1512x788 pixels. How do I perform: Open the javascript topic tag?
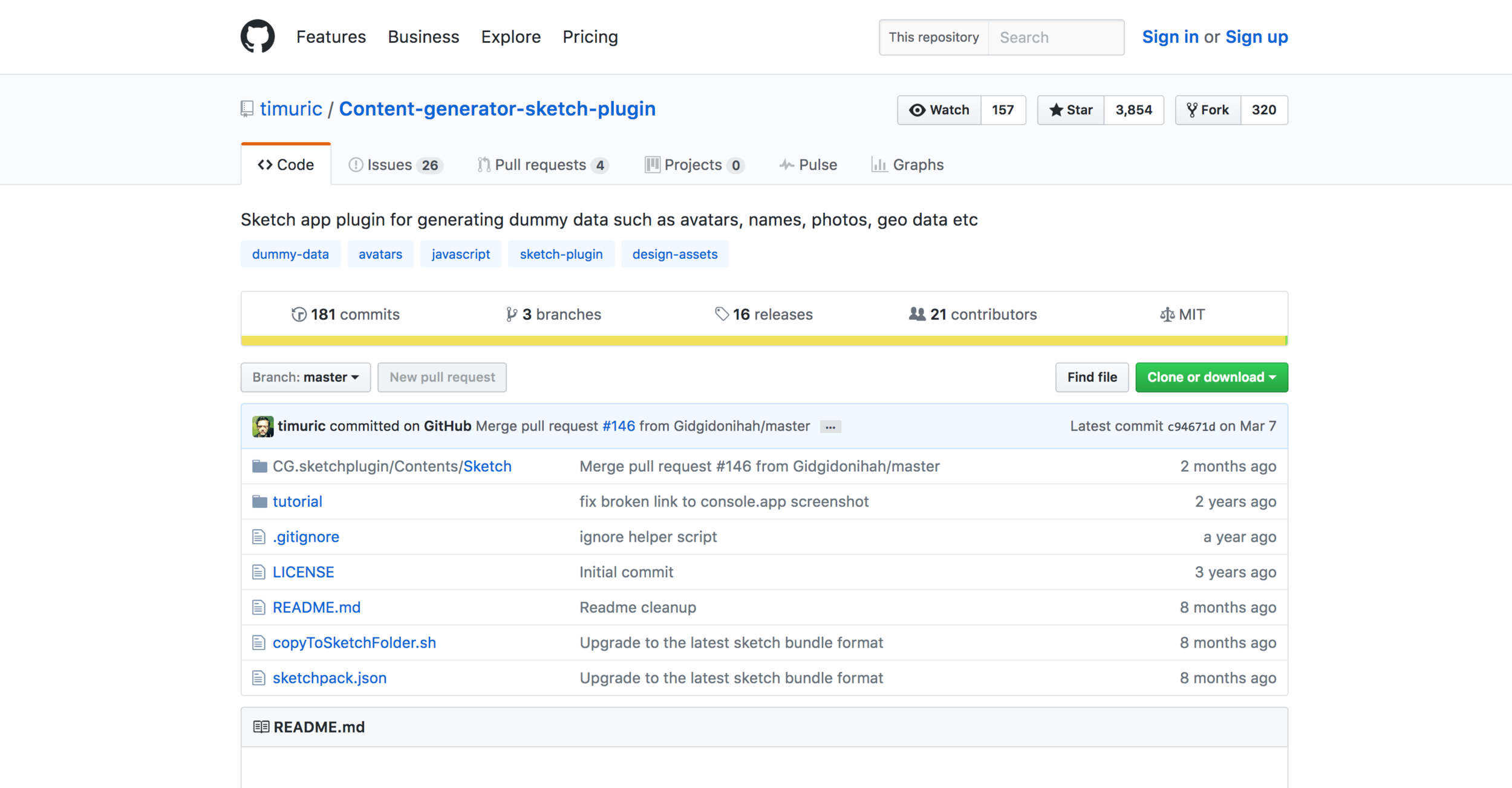coord(461,254)
